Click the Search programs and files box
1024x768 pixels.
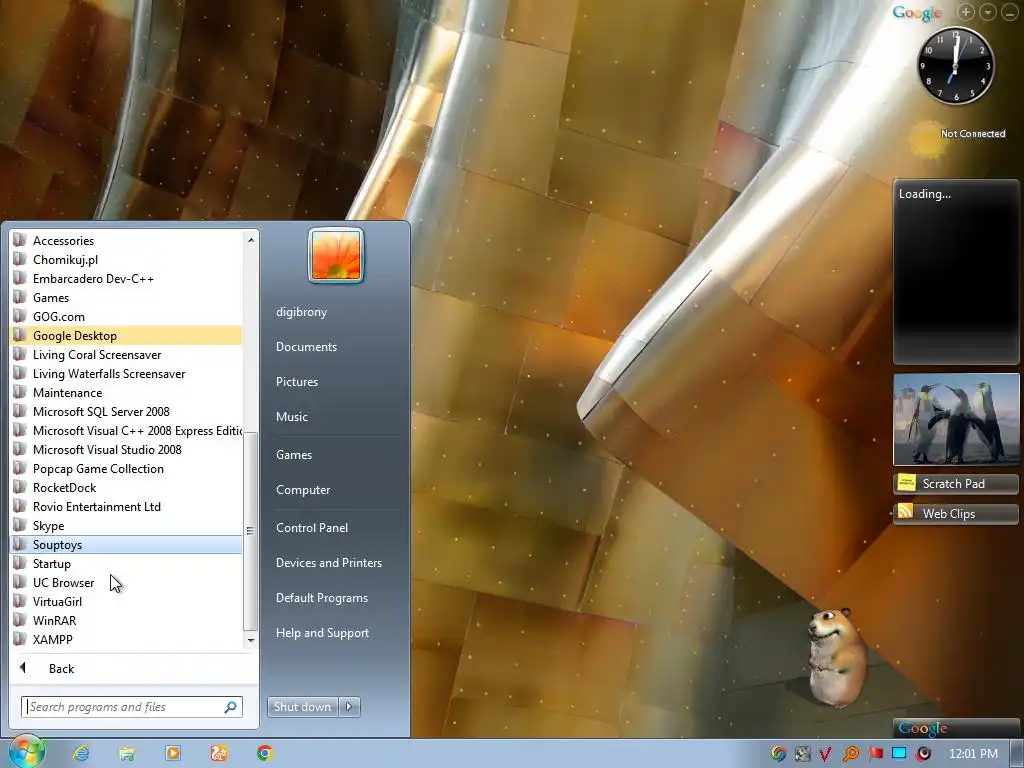click(x=132, y=707)
